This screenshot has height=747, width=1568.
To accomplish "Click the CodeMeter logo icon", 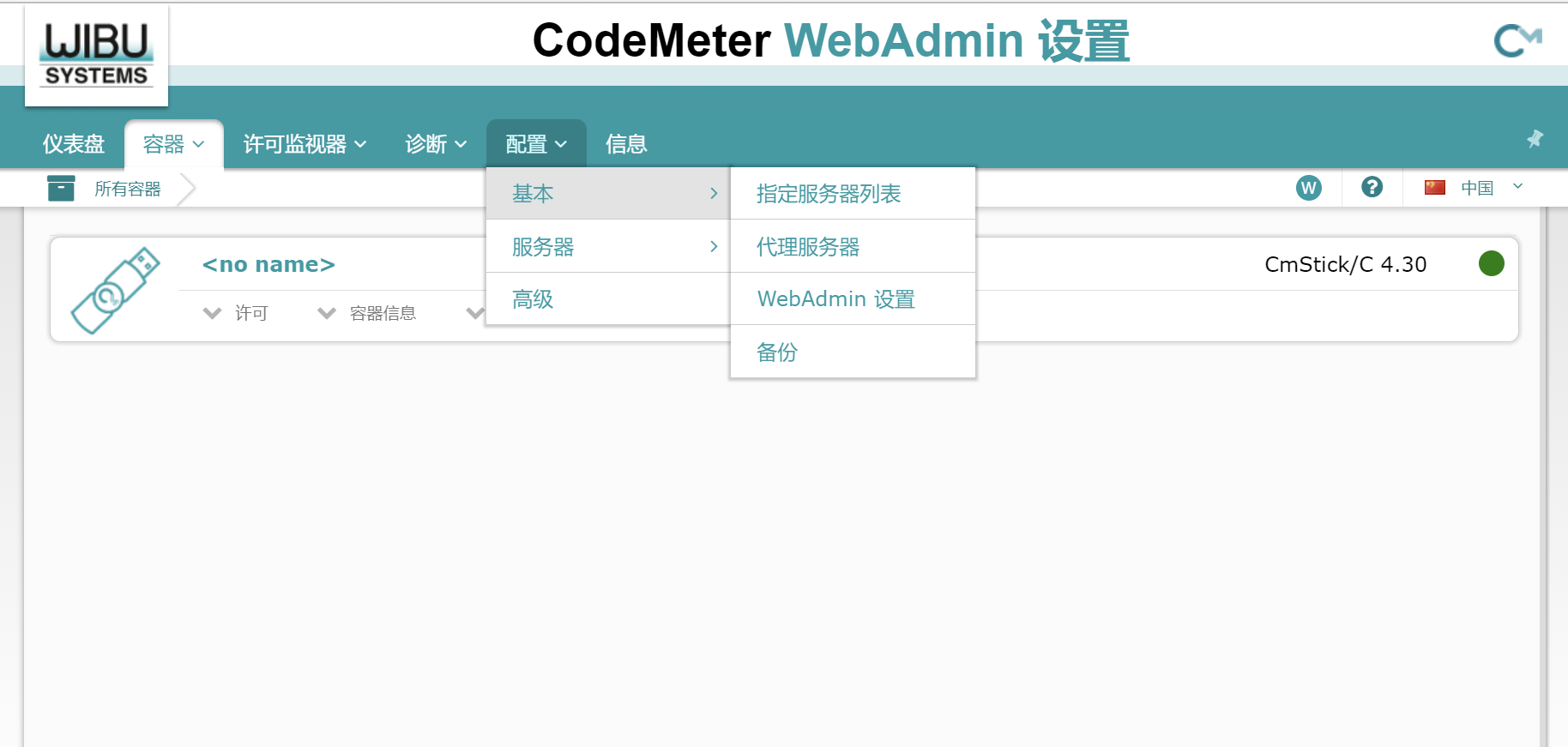I will point(1517,40).
